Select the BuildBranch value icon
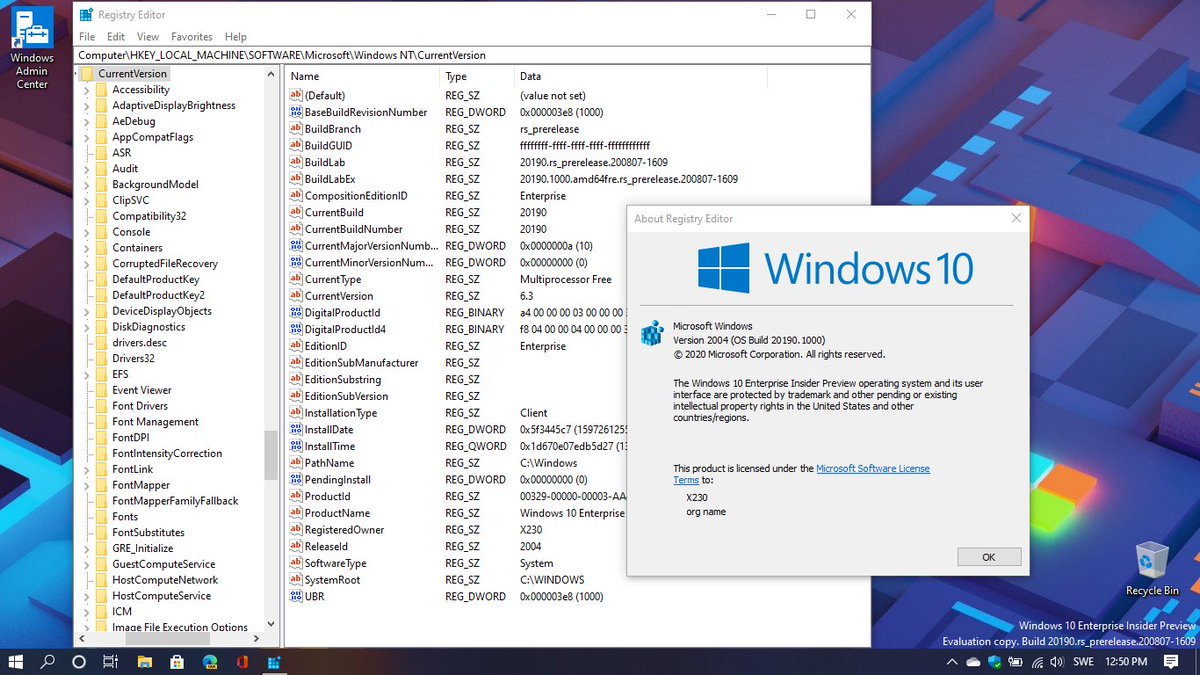Image resolution: width=1200 pixels, height=675 pixels. (x=295, y=129)
